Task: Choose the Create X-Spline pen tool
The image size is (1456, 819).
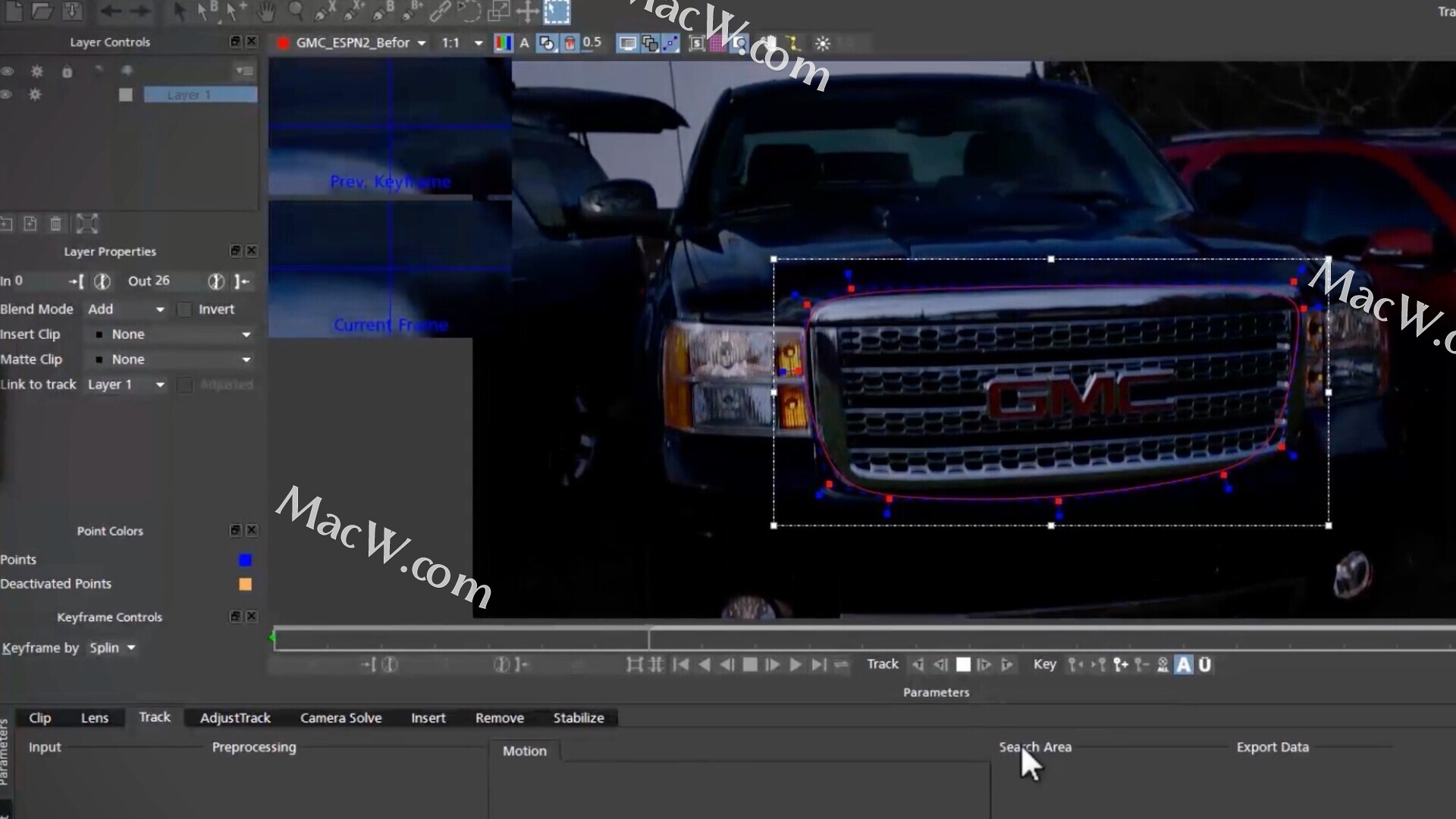Action: point(325,11)
